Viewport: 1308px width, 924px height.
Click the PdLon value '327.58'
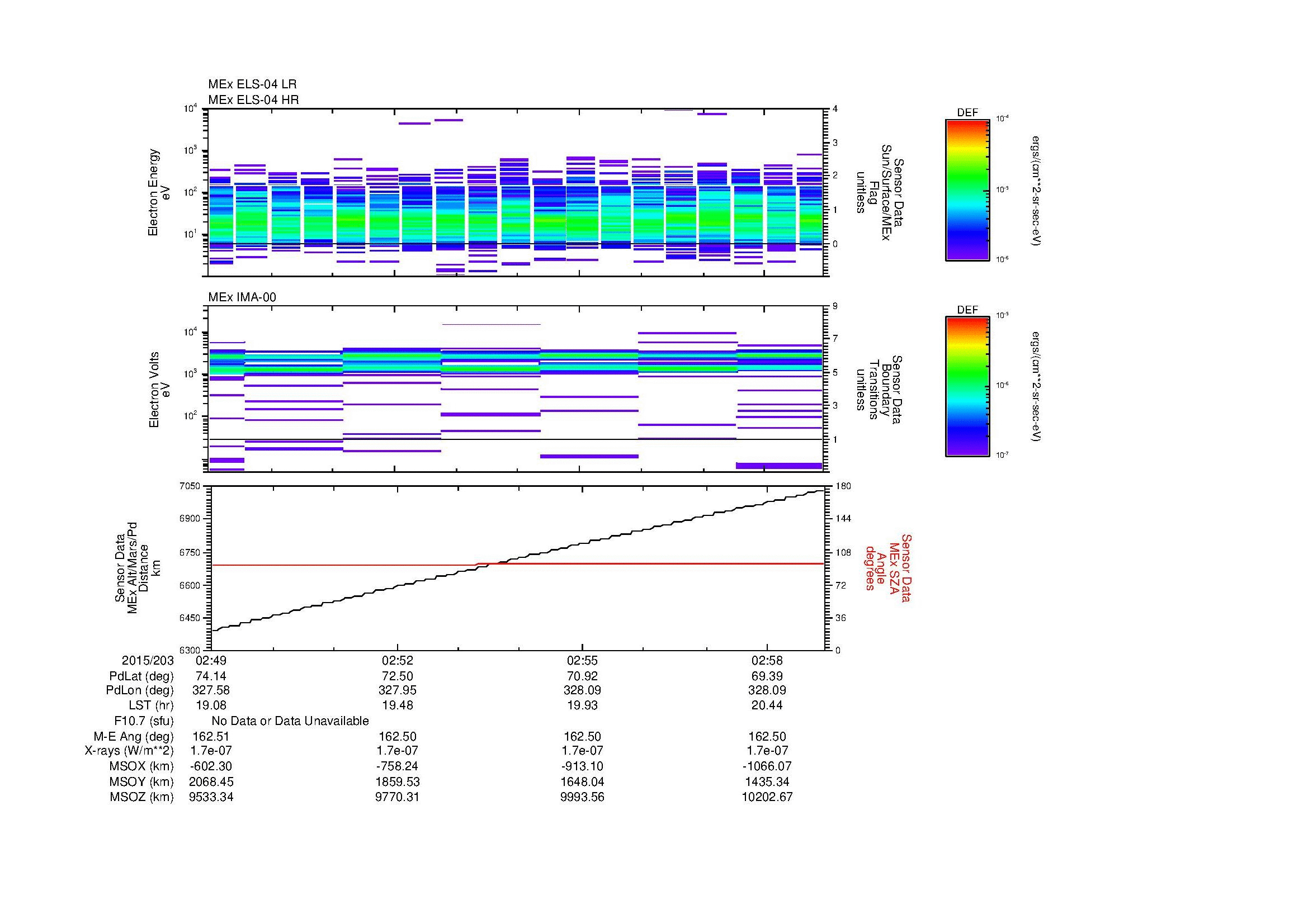point(211,690)
